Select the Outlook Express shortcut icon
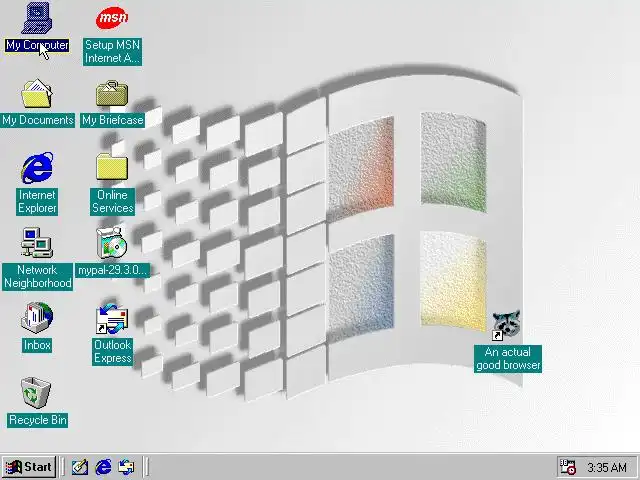The width and height of the screenshot is (640, 480). point(112,319)
